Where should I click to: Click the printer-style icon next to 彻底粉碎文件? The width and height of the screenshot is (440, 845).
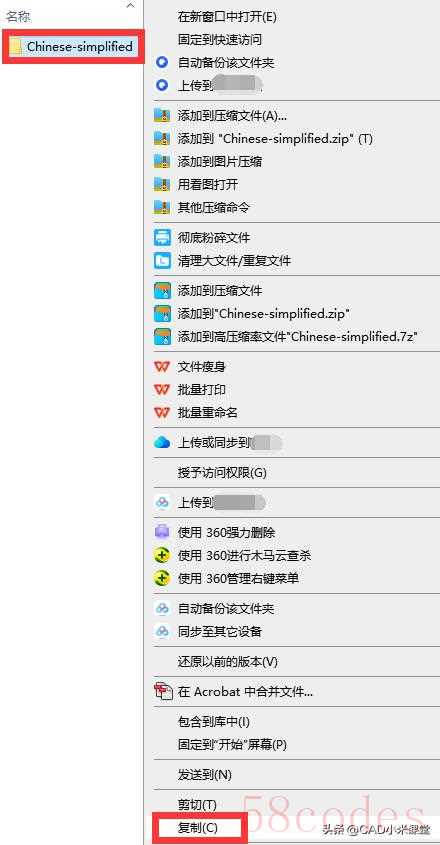162,238
